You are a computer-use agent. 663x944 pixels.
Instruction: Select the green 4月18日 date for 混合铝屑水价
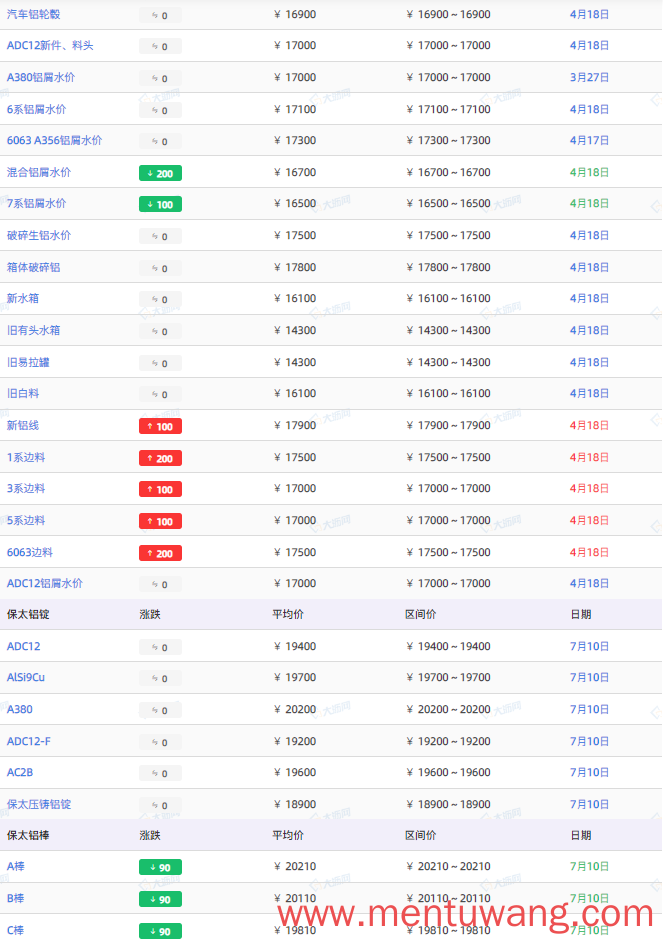point(590,173)
